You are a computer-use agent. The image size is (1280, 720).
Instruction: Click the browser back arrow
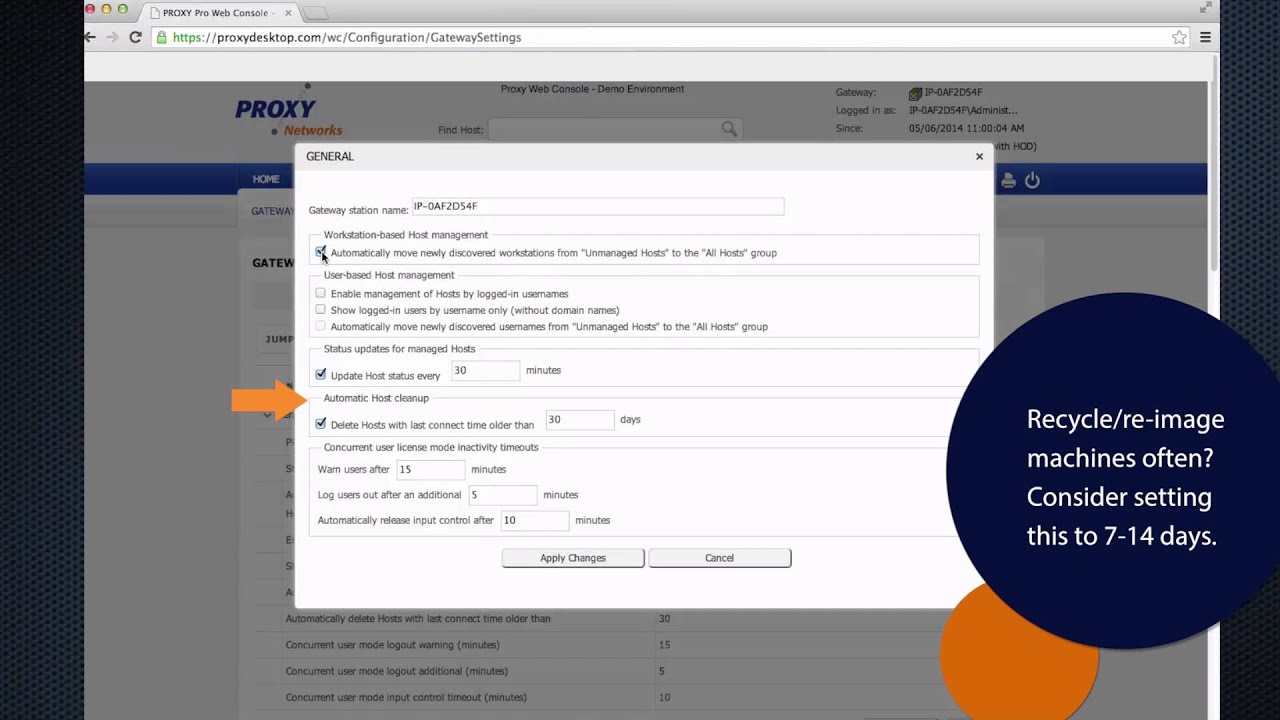point(90,37)
